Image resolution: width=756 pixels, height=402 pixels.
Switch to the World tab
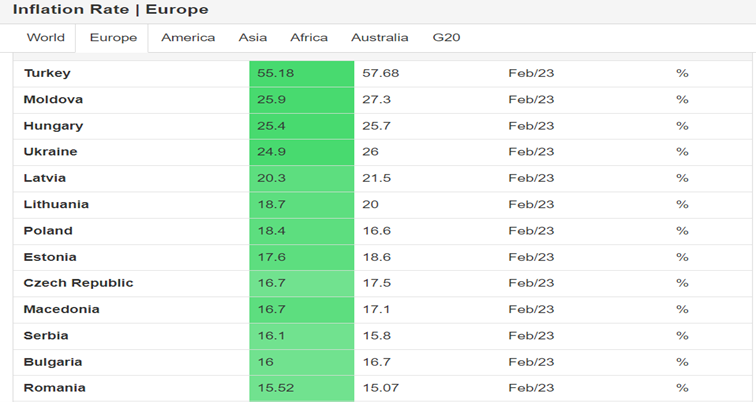pyautogui.click(x=45, y=38)
